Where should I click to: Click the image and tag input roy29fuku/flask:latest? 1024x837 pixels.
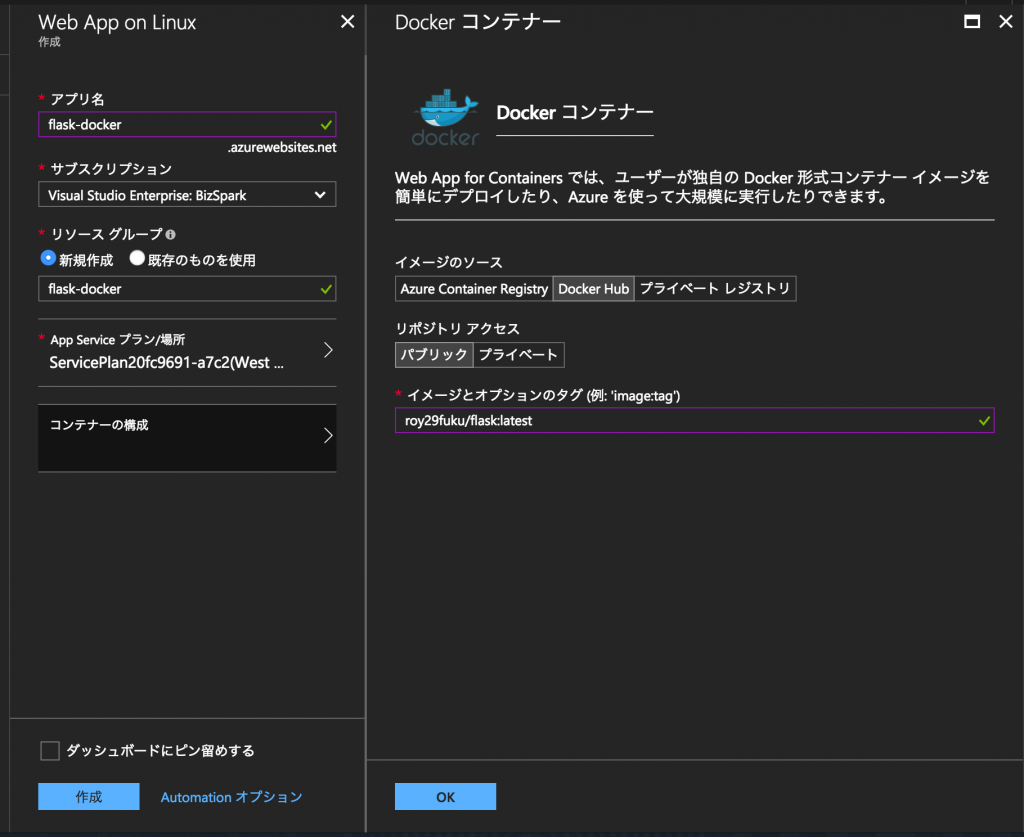coord(694,420)
